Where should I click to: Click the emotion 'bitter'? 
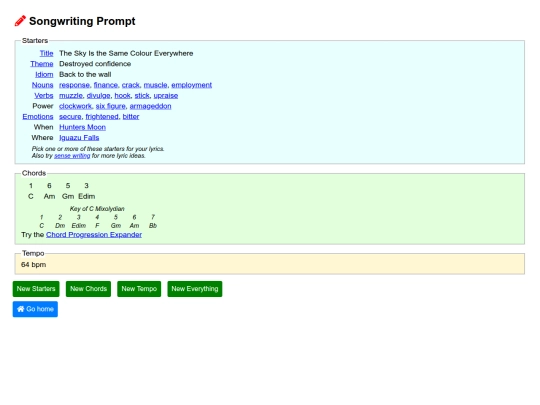click(131, 116)
